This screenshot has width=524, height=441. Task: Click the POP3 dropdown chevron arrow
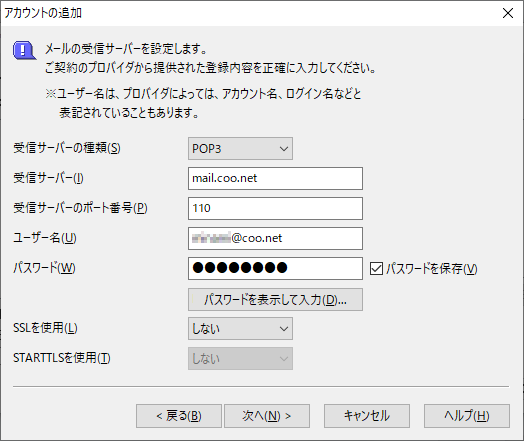coord(284,149)
